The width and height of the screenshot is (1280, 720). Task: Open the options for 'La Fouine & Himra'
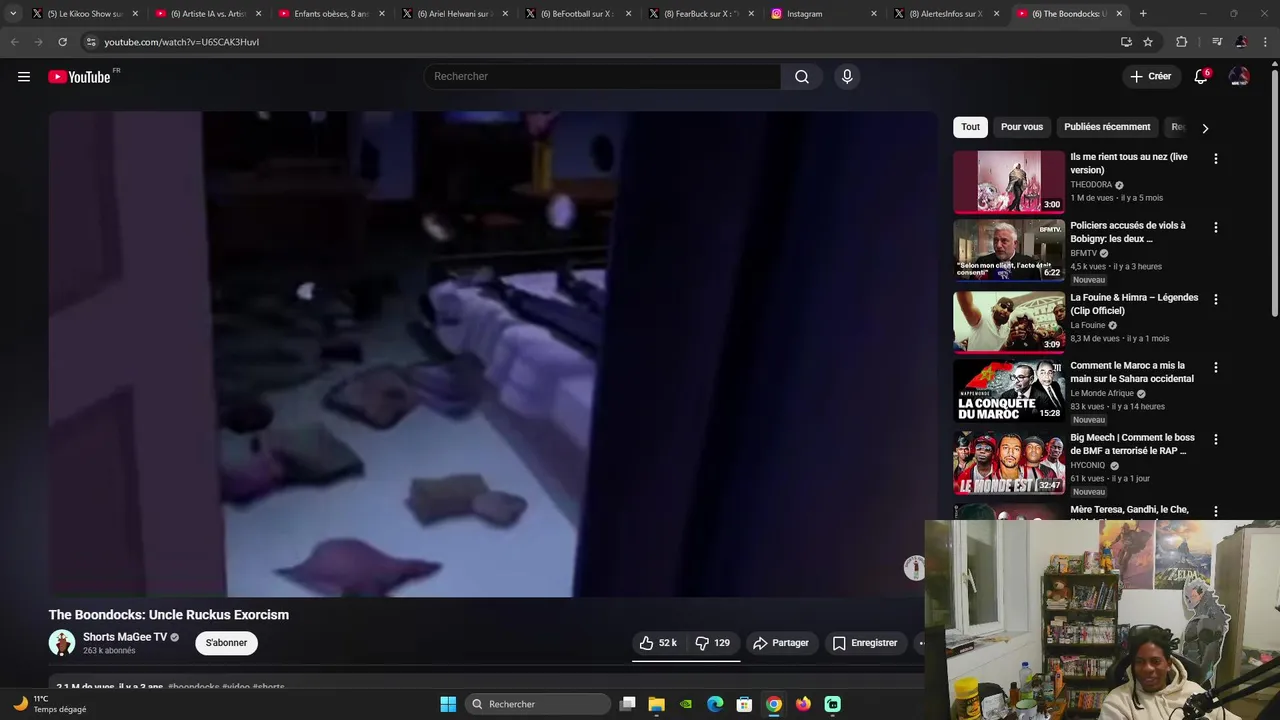[1216, 299]
